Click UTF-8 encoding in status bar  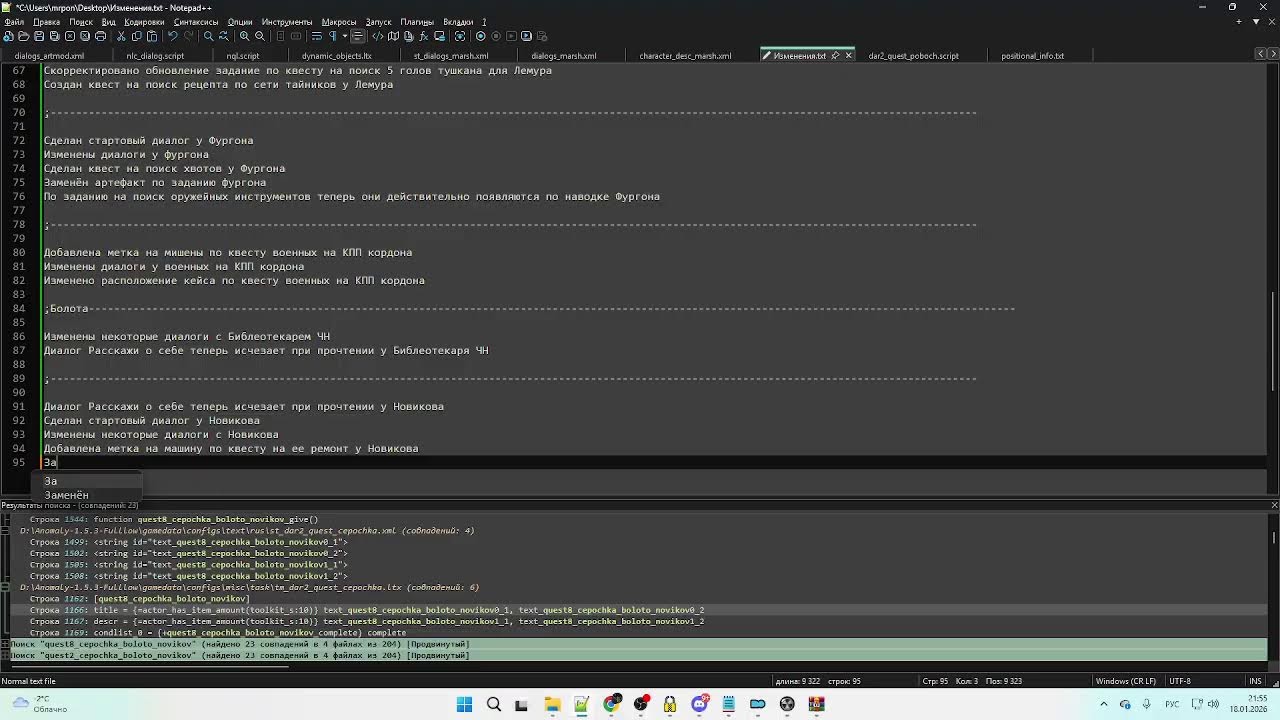pos(1180,681)
